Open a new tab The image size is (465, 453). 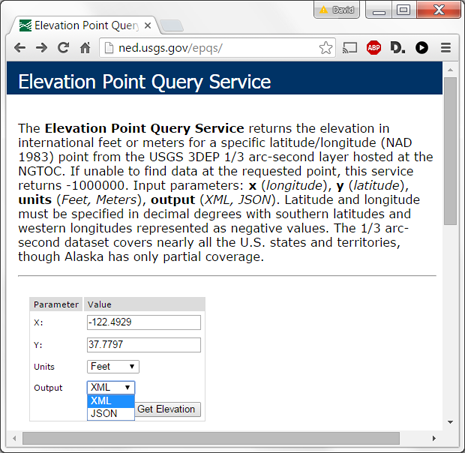tap(172, 26)
